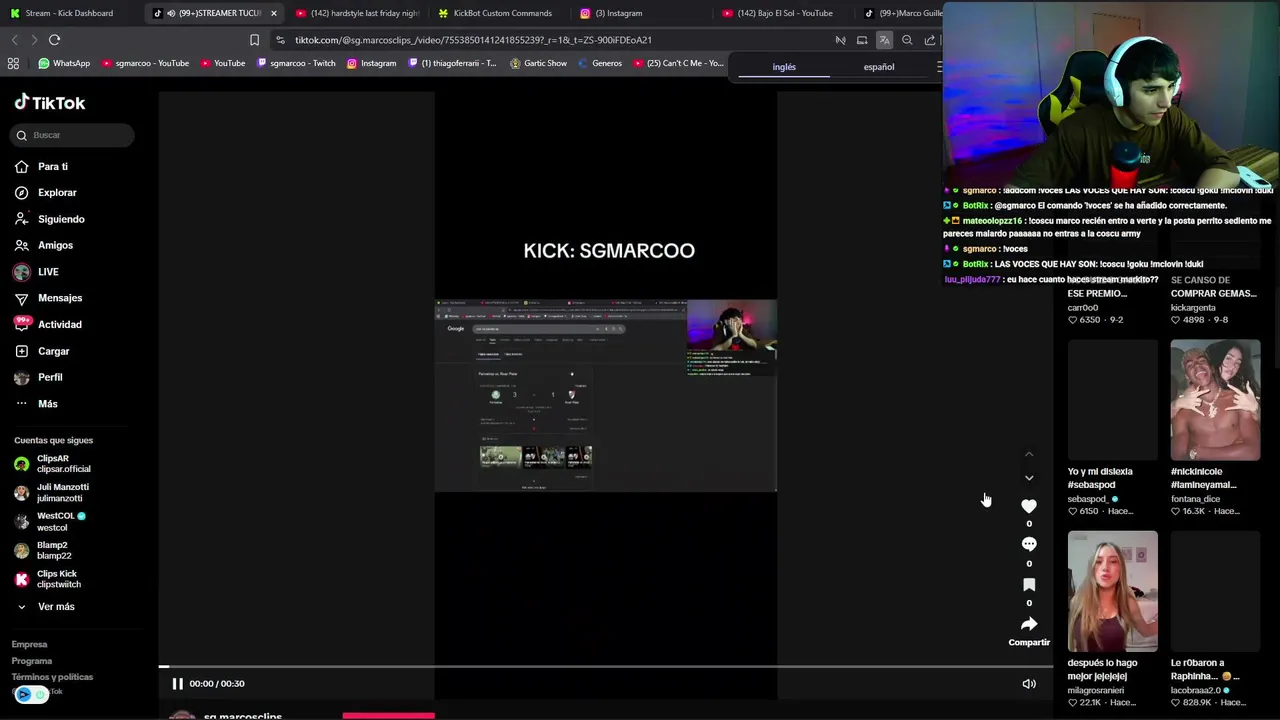The image size is (1280, 720).
Task: Switch to KickBot Custom Commands tab
Action: coord(500,13)
